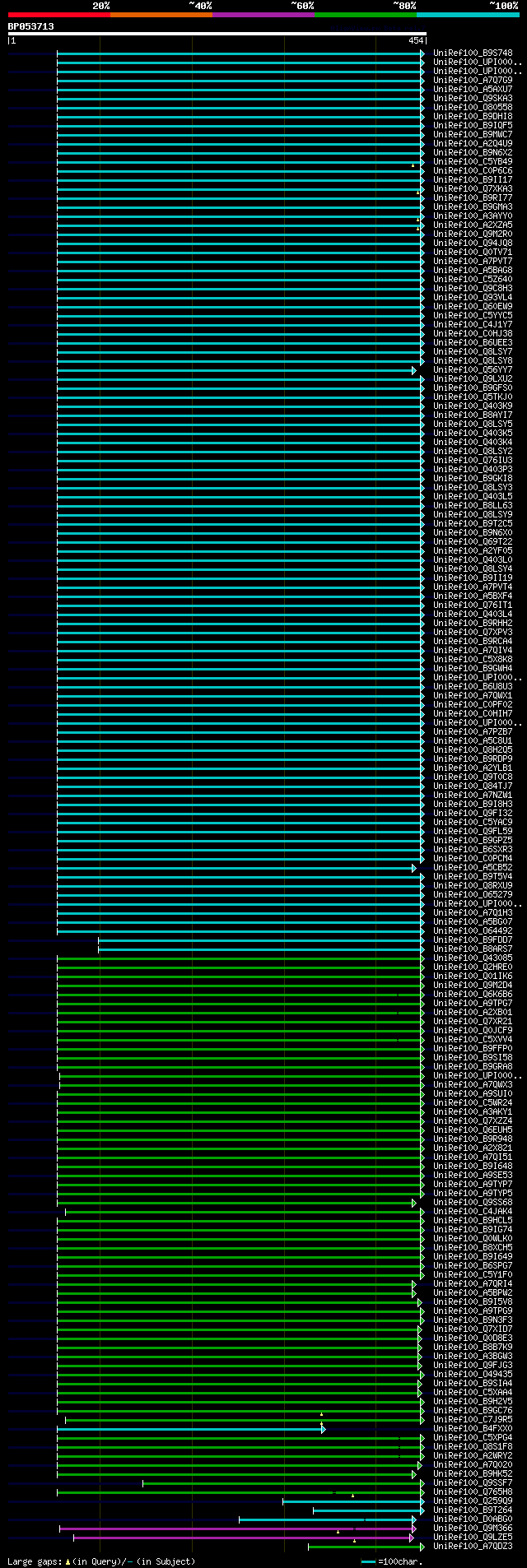Image resolution: width=527 pixels, height=1568 pixels.
Task: Click label UniRef100_C5Z640
Action: [x=473, y=279]
